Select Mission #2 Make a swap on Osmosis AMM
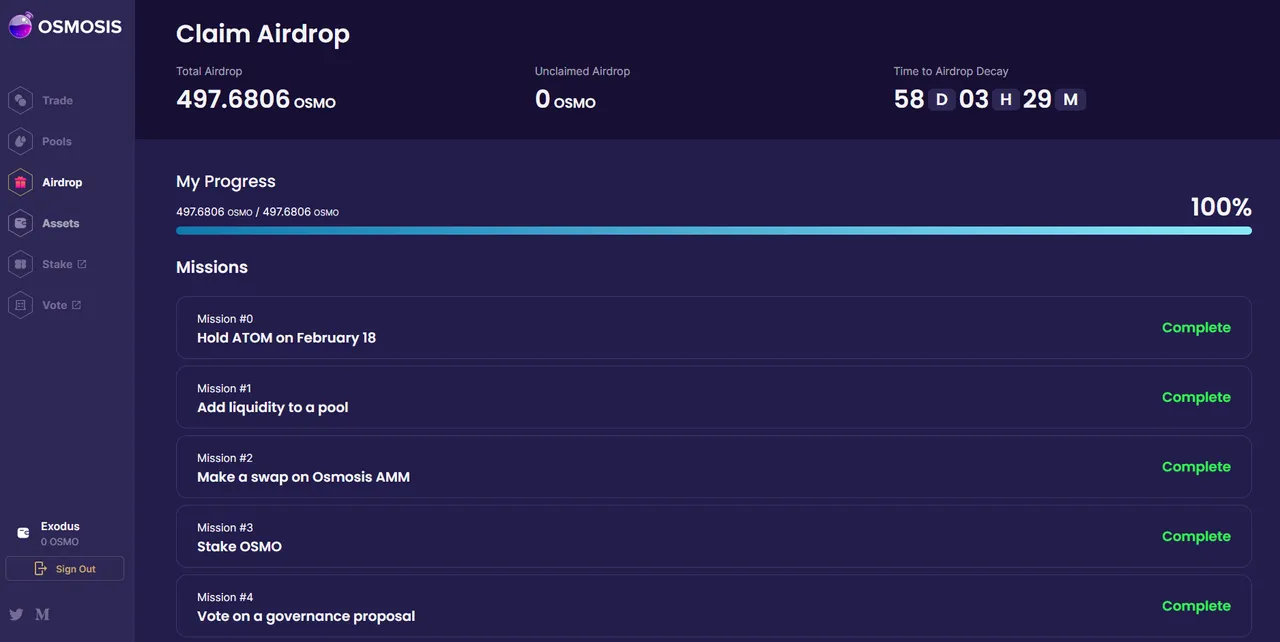The image size is (1280, 642). [x=714, y=467]
